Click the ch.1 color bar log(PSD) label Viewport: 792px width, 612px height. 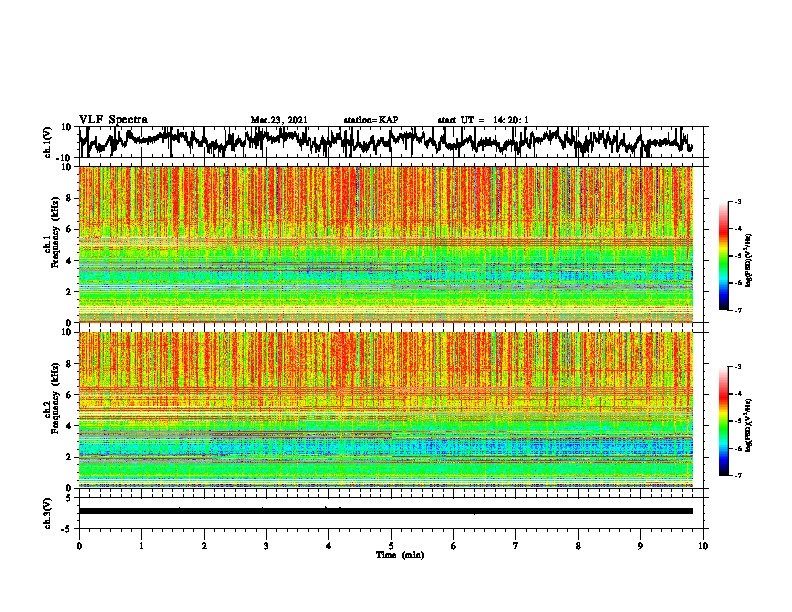click(x=748, y=260)
